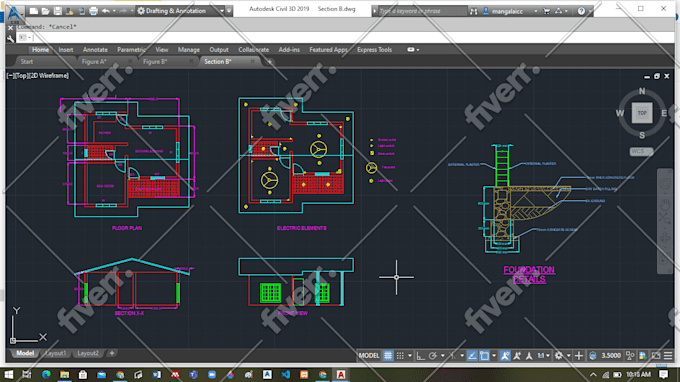Toggle auto-add annotation scales icon
The width and height of the screenshot is (680, 382).
pos(517,356)
